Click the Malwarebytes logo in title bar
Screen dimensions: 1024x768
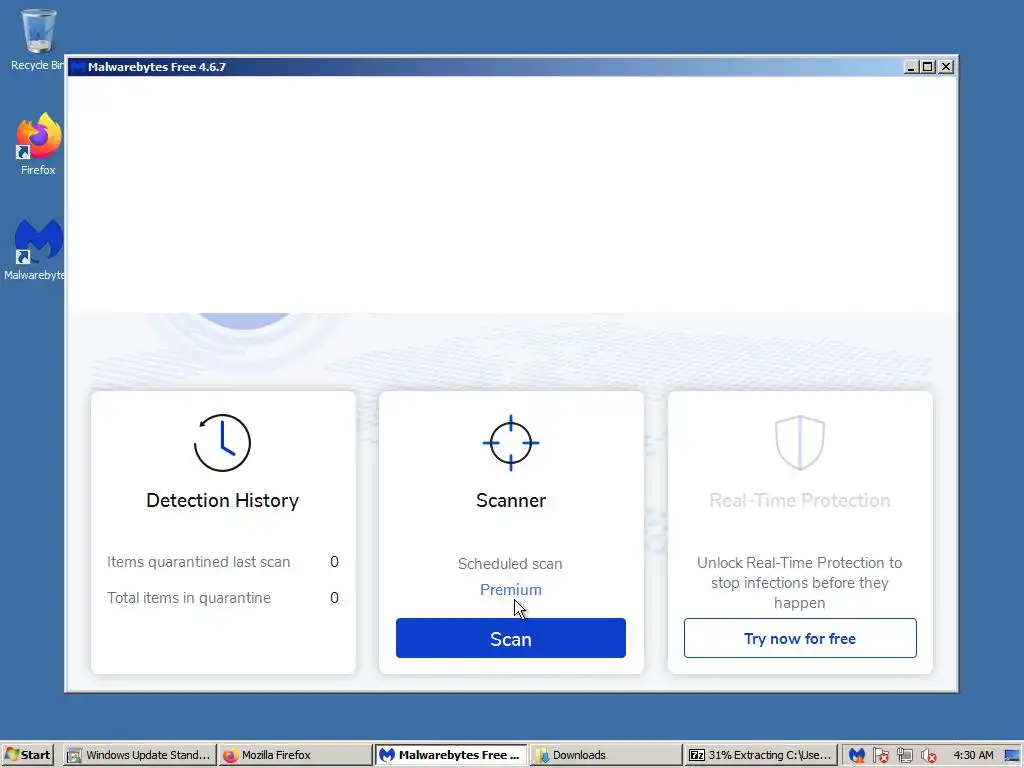[x=78, y=67]
